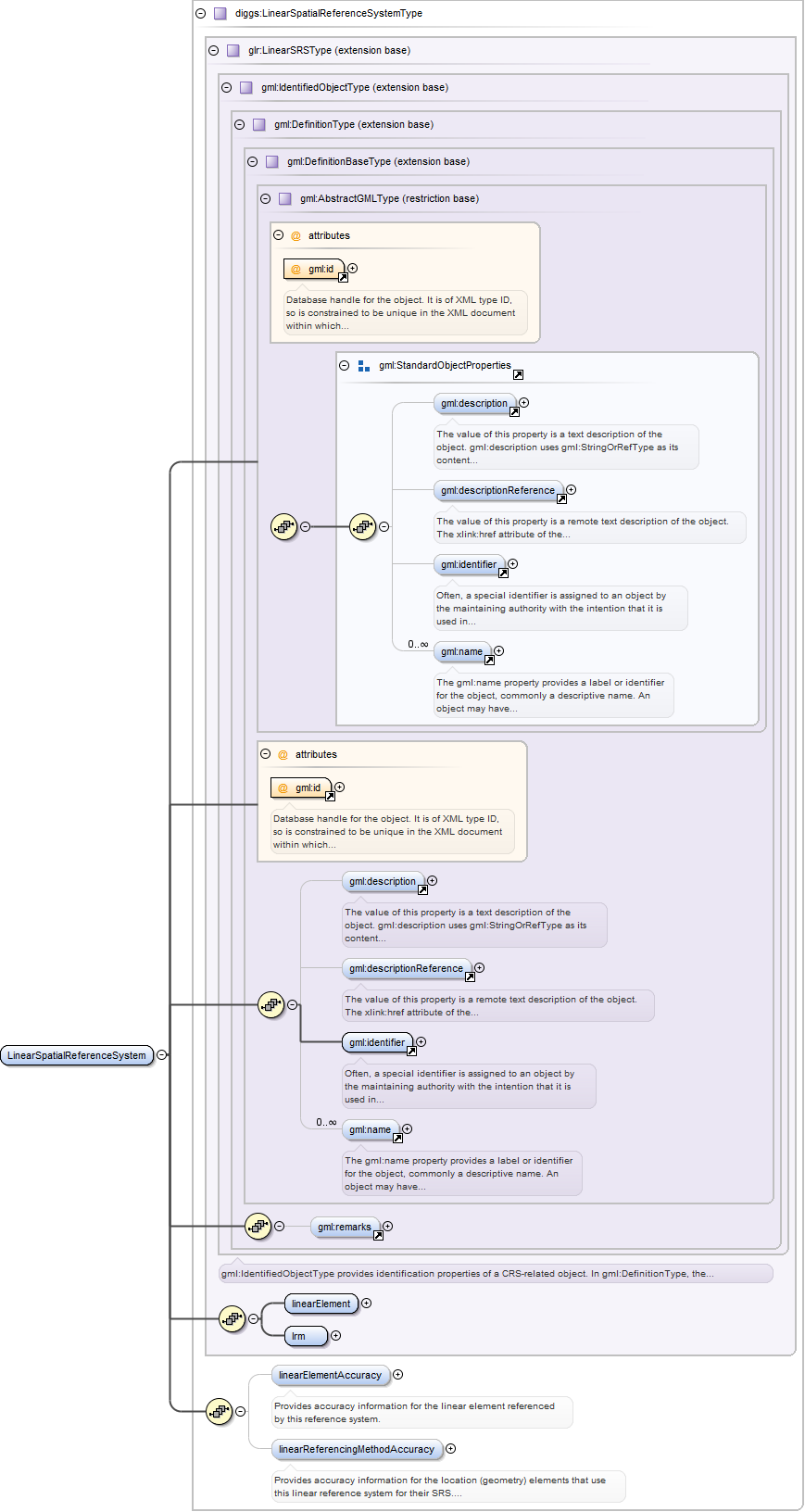Click the reference arrow on gml:remarks
The image size is (805, 1512).
pyautogui.click(x=378, y=1236)
